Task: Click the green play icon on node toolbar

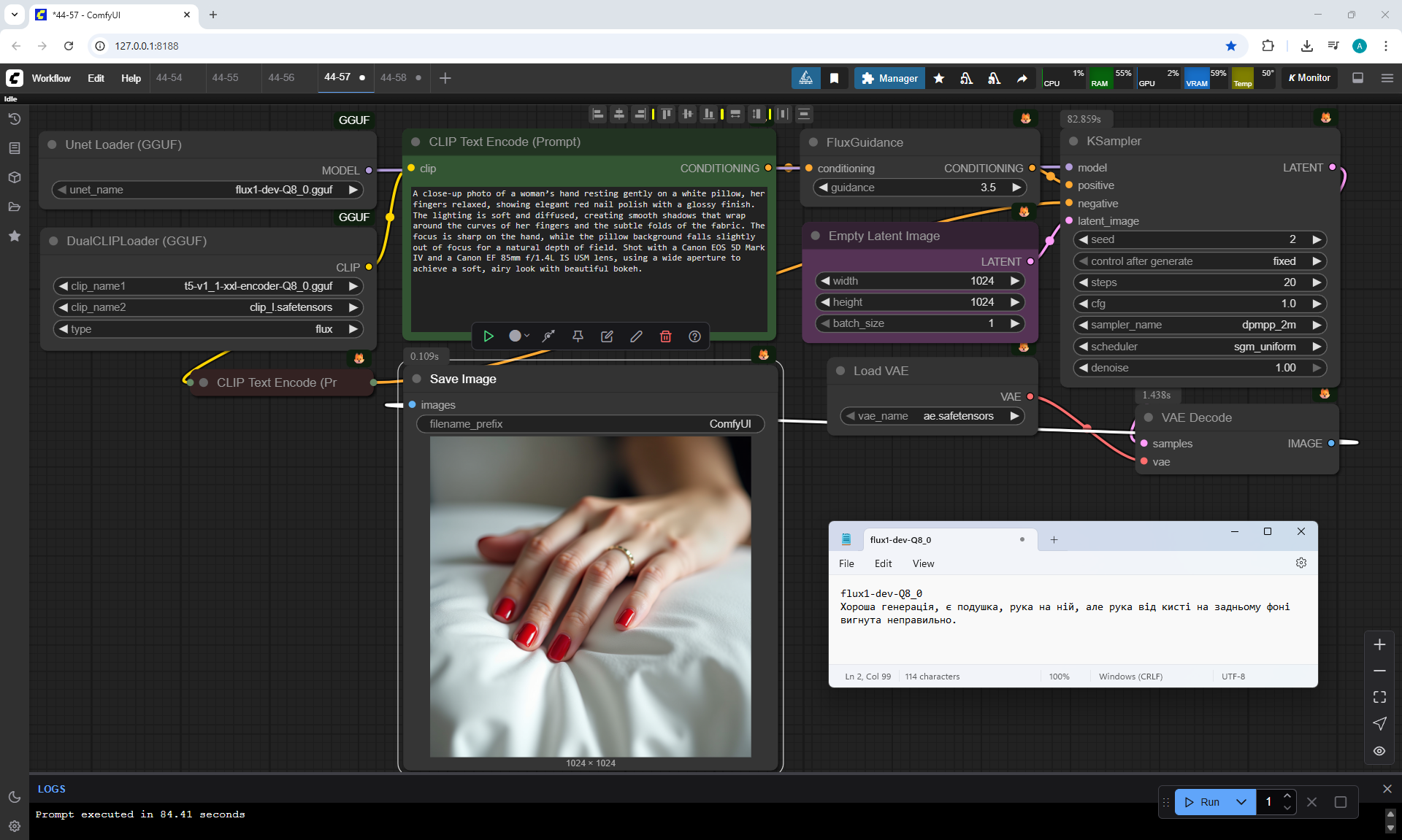Action: click(x=489, y=336)
